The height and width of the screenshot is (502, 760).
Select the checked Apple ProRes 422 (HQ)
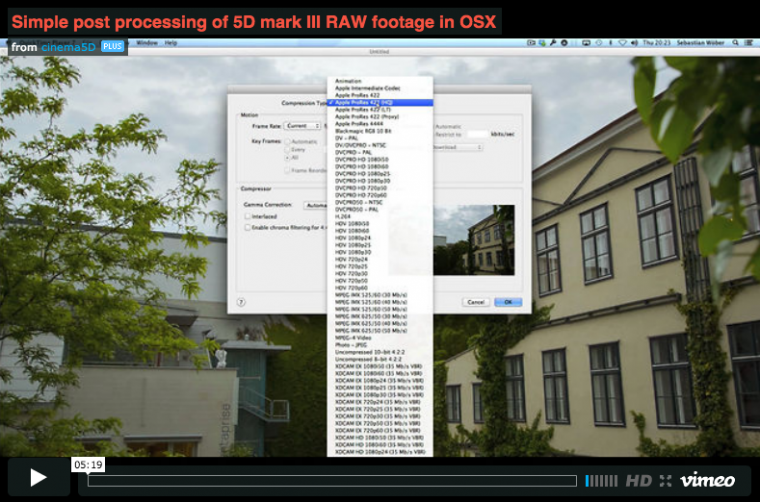tap(380, 103)
